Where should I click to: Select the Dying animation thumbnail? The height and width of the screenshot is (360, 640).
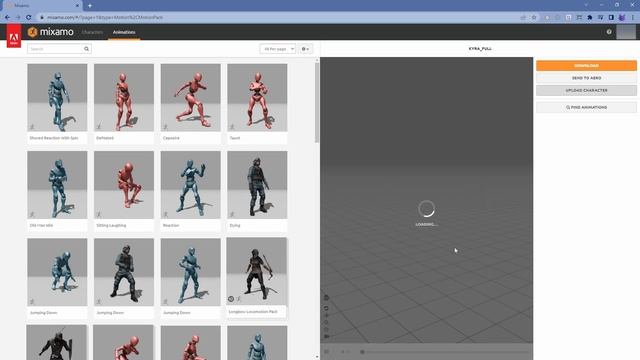tap(257, 185)
